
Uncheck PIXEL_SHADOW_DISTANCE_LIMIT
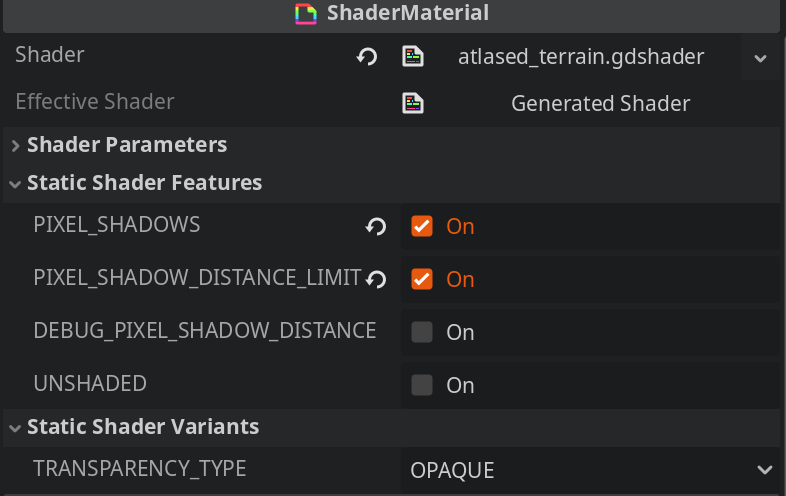(x=422, y=279)
